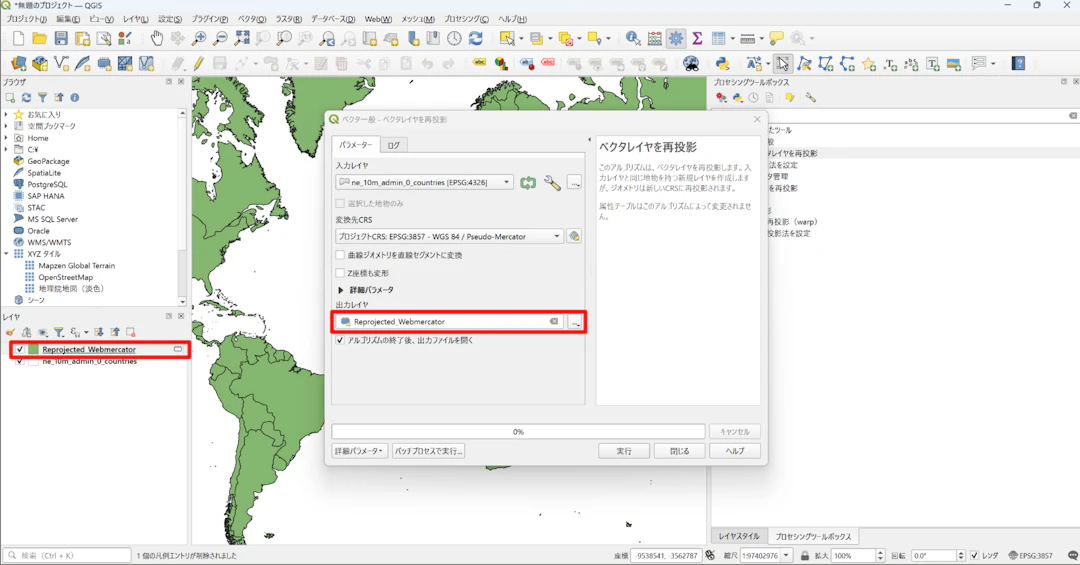Click the バッチプロセスで実行 button
The width and height of the screenshot is (1080, 565).
pos(428,451)
